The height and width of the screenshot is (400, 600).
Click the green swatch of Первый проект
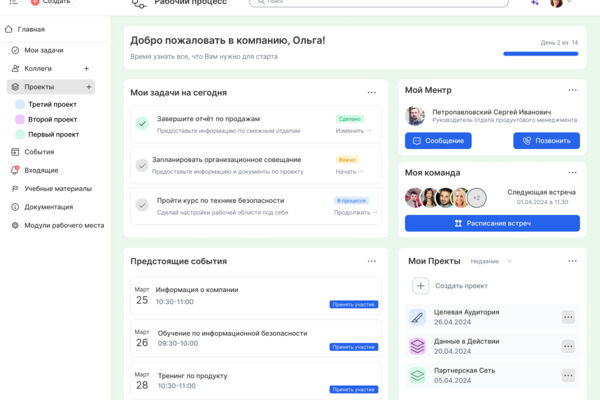point(20,134)
